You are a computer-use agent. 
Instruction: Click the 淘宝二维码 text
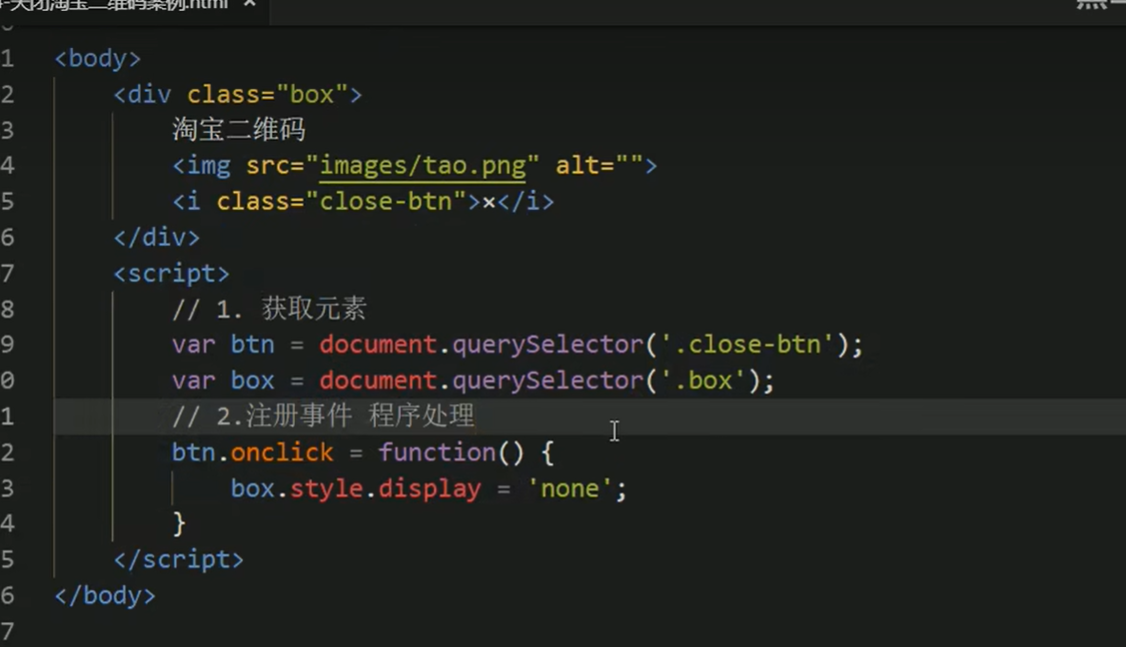click(238, 129)
